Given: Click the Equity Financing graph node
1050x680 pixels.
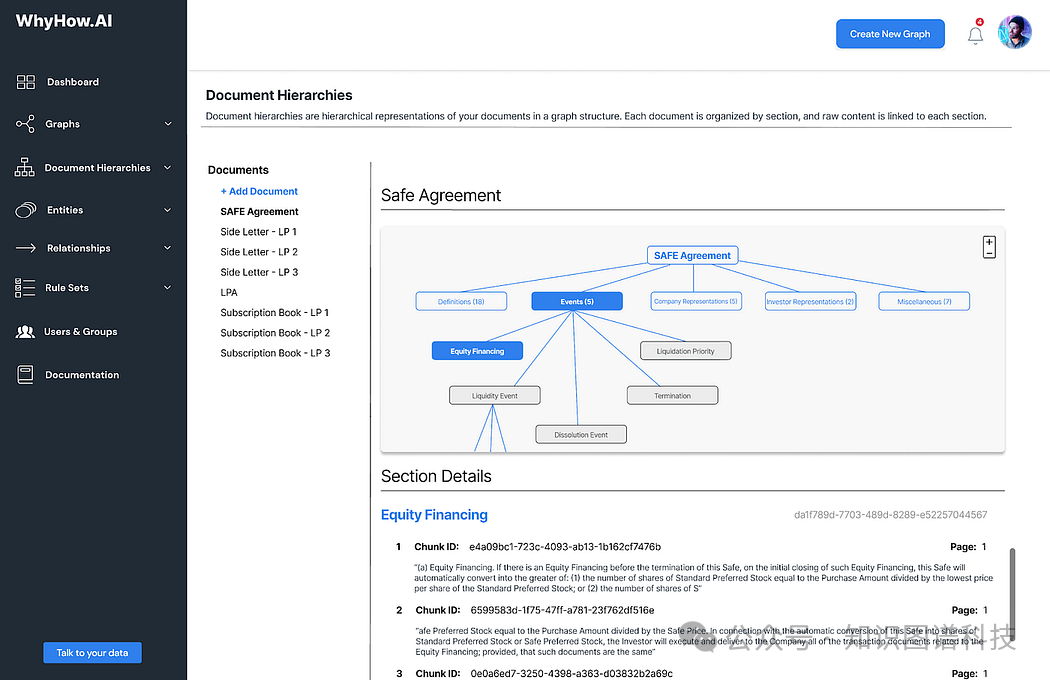Looking at the screenshot, I should [477, 351].
